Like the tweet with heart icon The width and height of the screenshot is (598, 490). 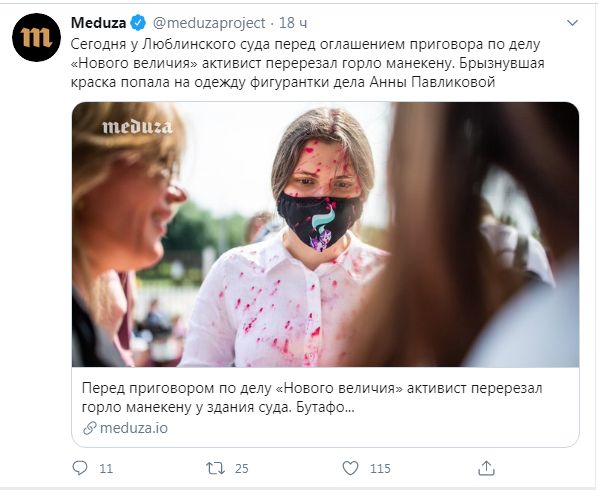350,468
